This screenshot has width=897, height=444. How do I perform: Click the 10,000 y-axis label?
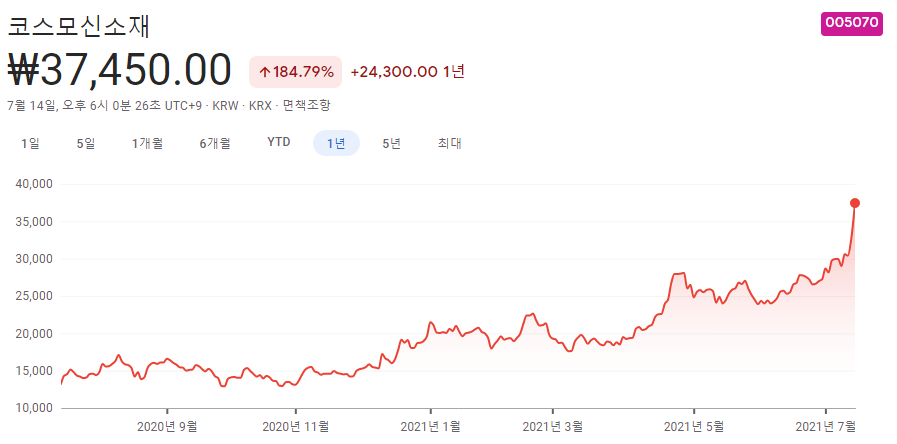point(35,408)
